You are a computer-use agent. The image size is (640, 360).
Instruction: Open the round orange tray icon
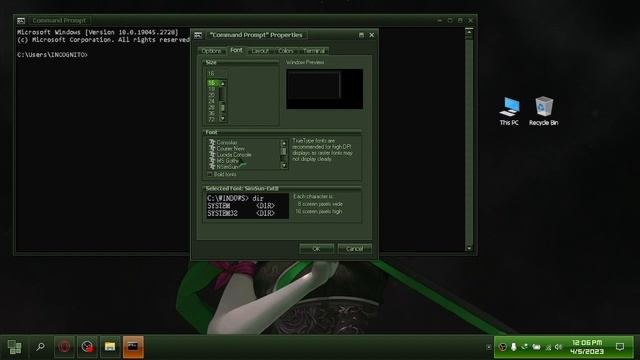503,347
